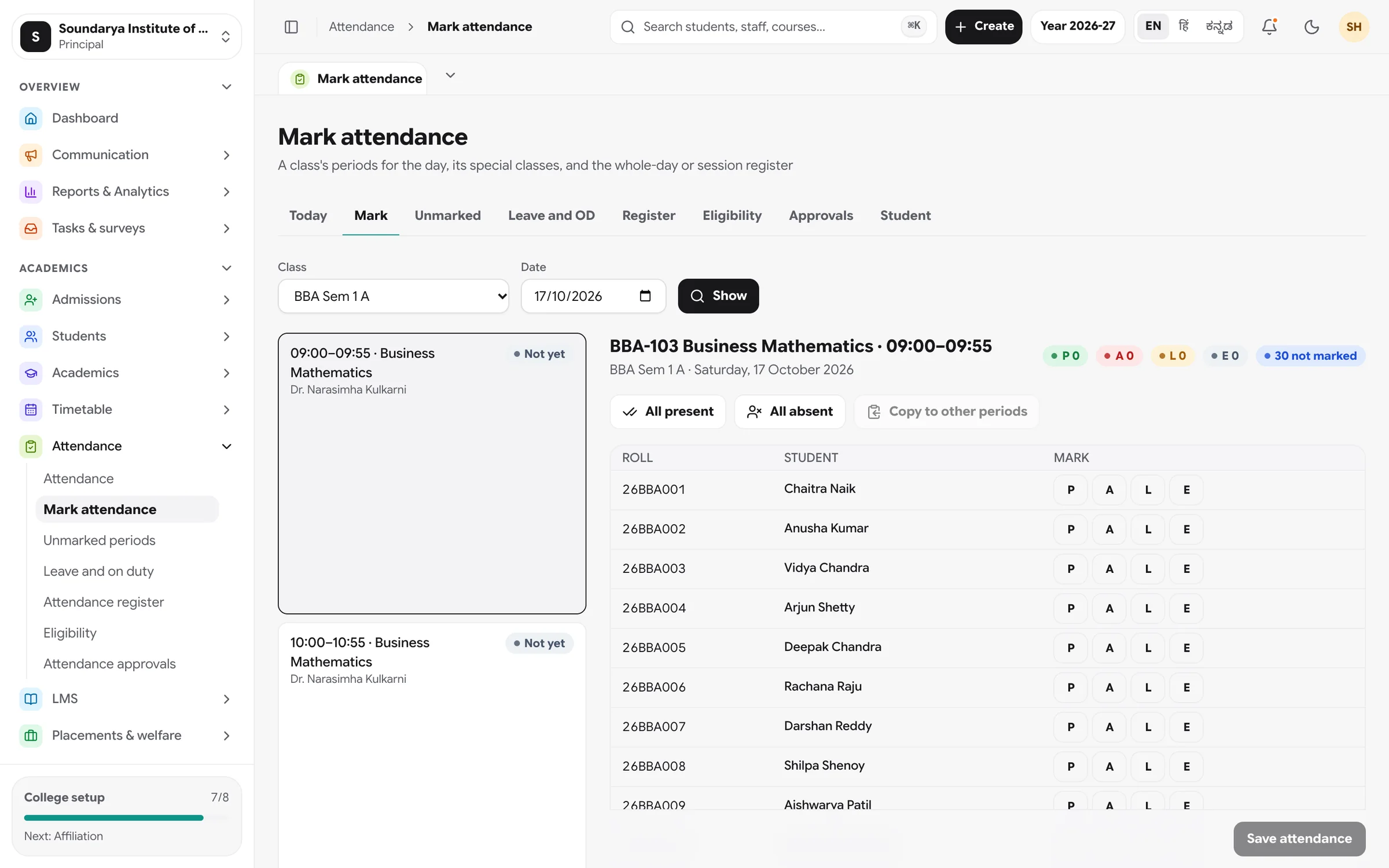Mark Rachana Raju as A
This screenshot has width=1389, height=868.
click(x=1109, y=687)
